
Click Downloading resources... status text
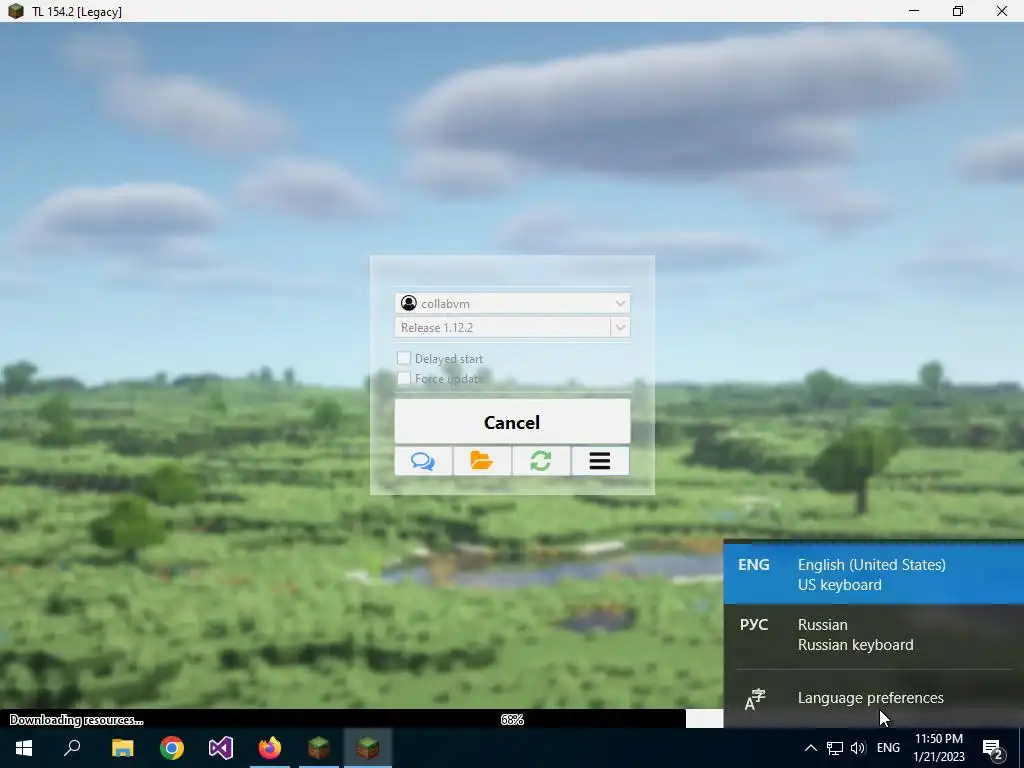pos(76,720)
